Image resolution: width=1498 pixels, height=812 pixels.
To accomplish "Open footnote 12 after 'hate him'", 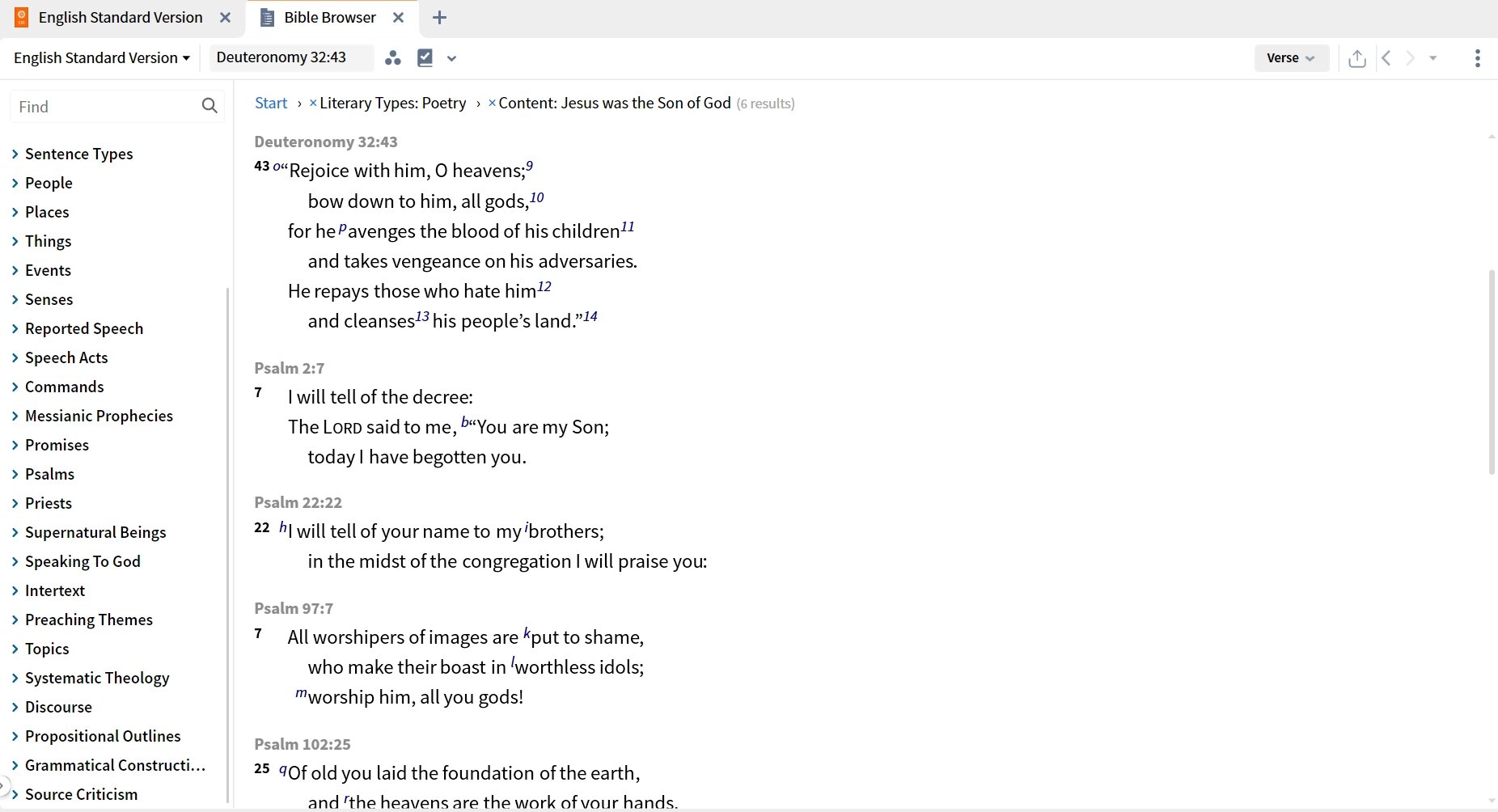I will point(544,287).
